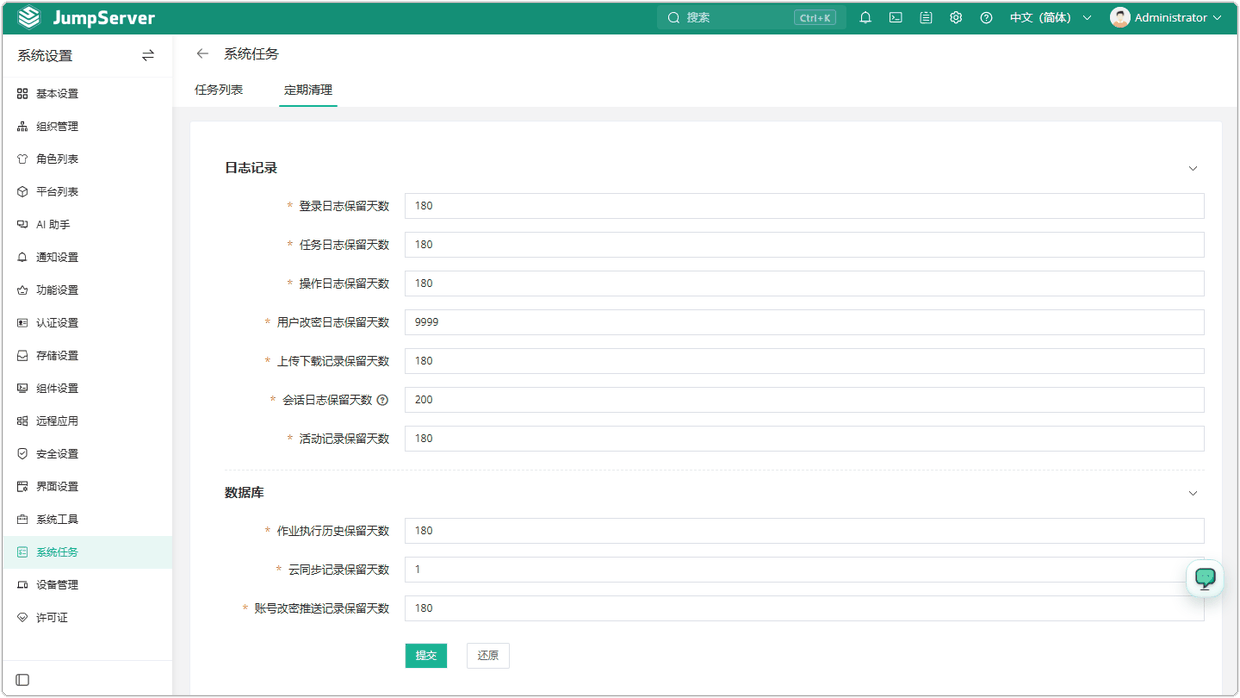
Task: Focus the 账号改密推送记录保留天数 input field
Action: pos(804,609)
